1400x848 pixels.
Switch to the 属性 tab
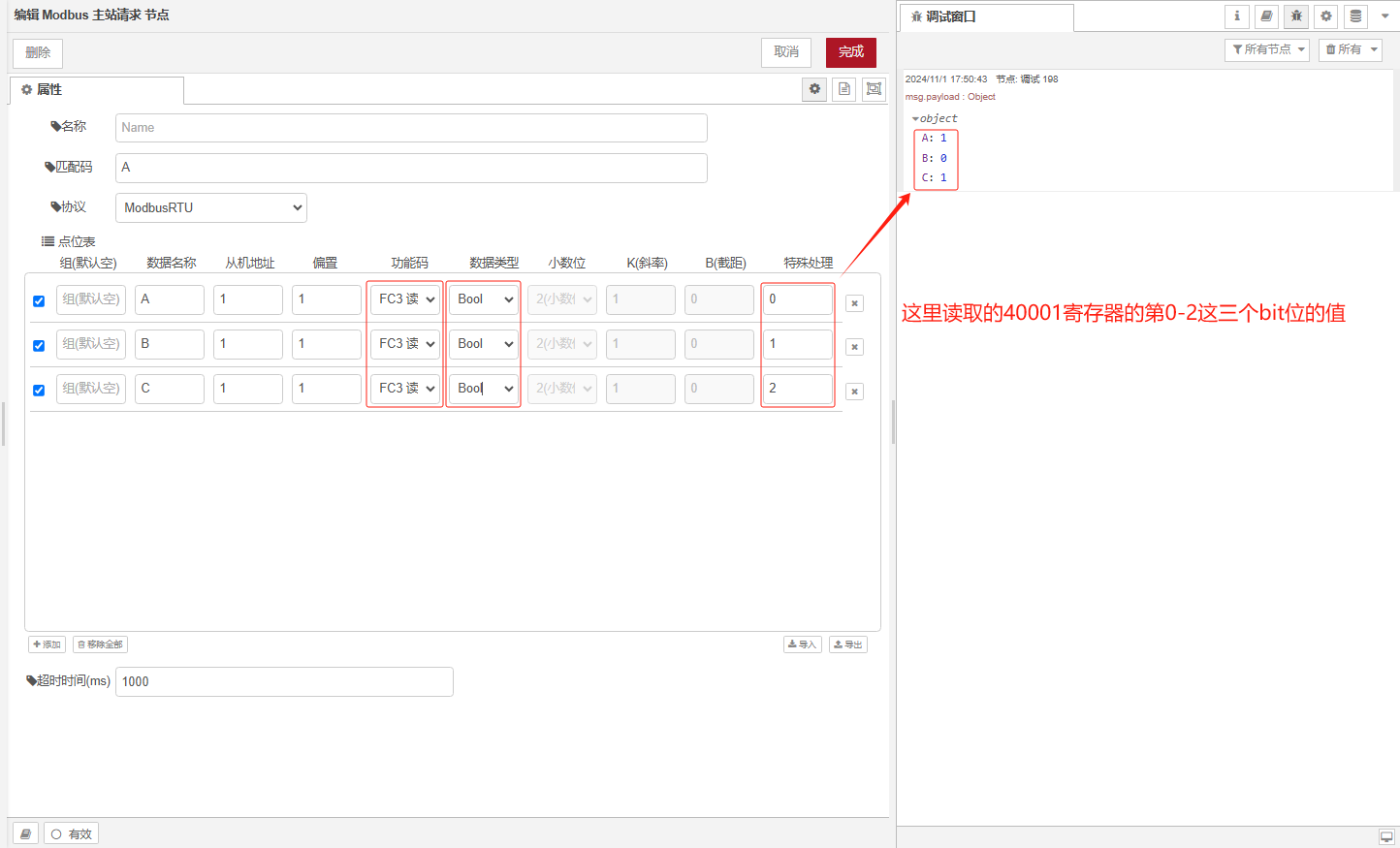click(97, 89)
